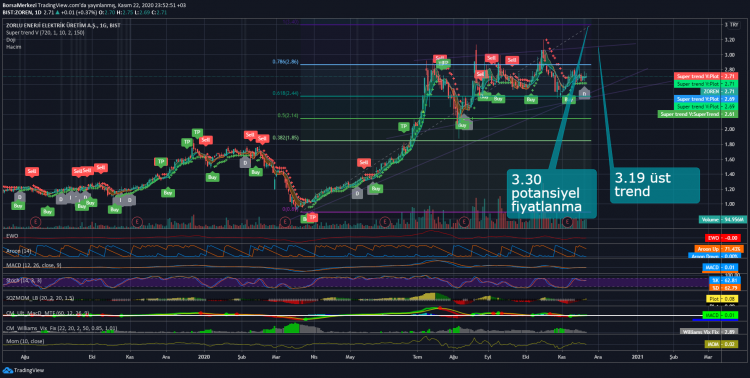The height and width of the screenshot is (378, 750).
Task: Click the ZOREN 2.71 price label
Action: (x=719, y=91)
